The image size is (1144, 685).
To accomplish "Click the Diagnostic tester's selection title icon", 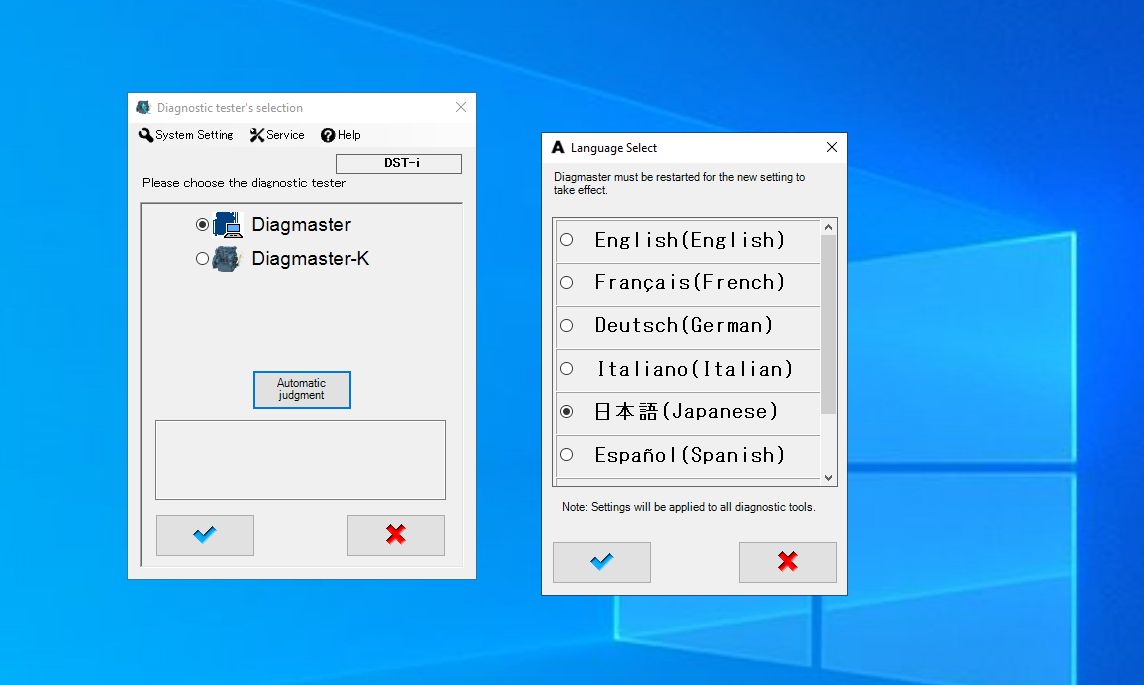I will pos(143,107).
